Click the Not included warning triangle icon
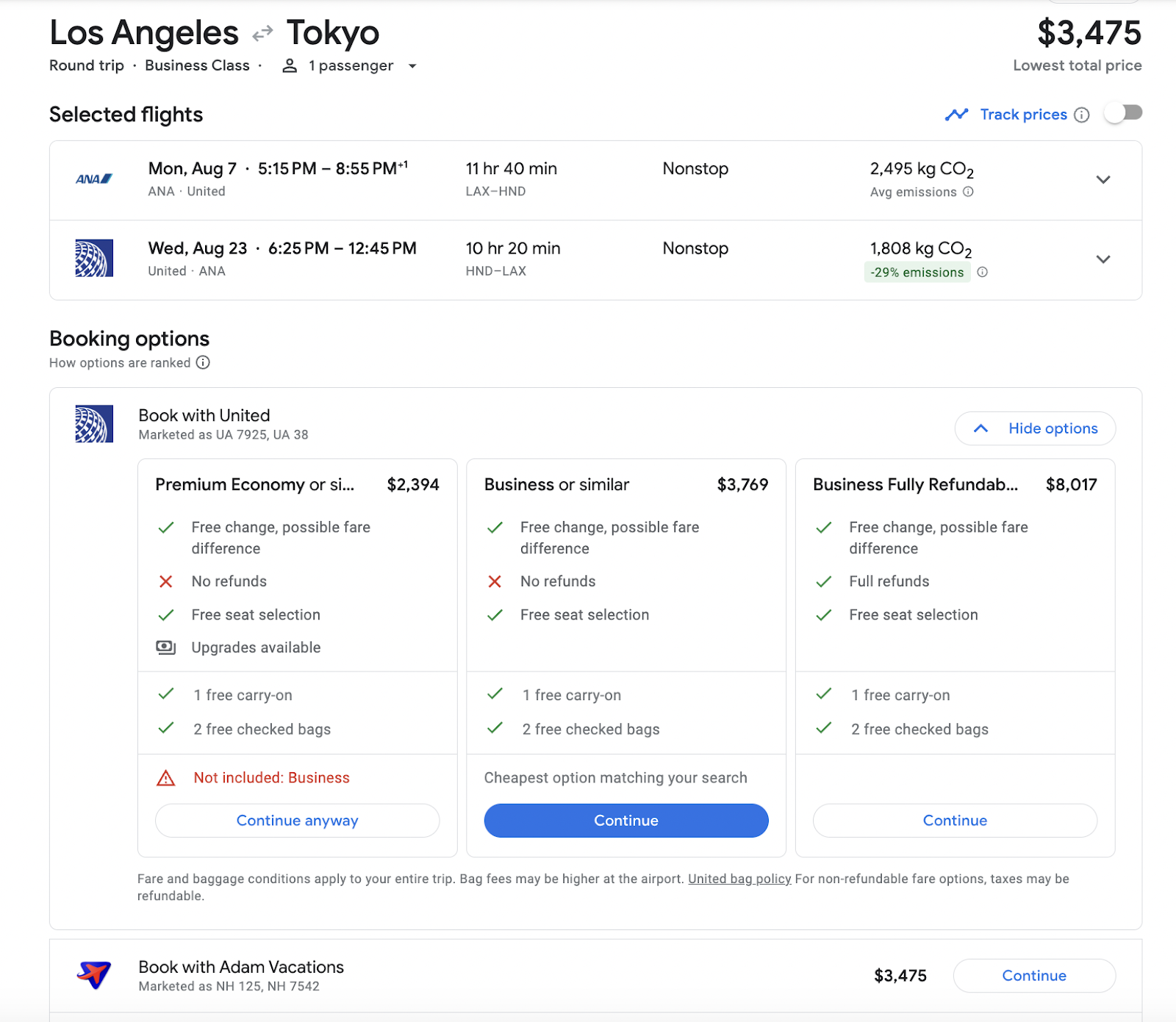 [x=166, y=778]
